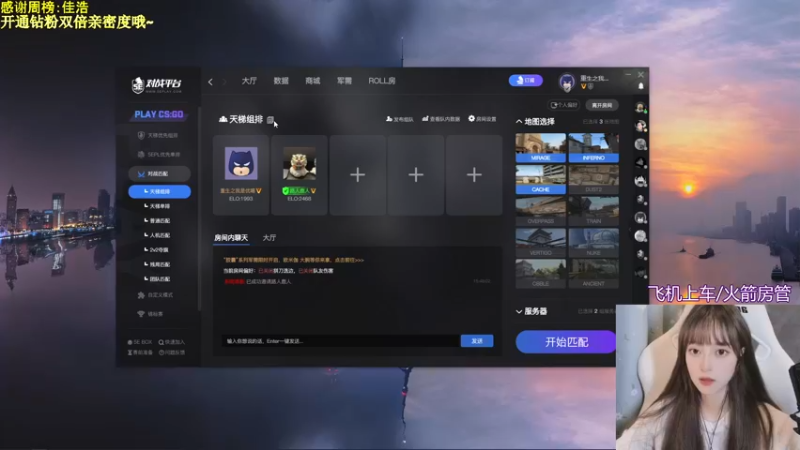Open the 商城 top menu tab
The width and height of the screenshot is (800, 450).
[313, 81]
